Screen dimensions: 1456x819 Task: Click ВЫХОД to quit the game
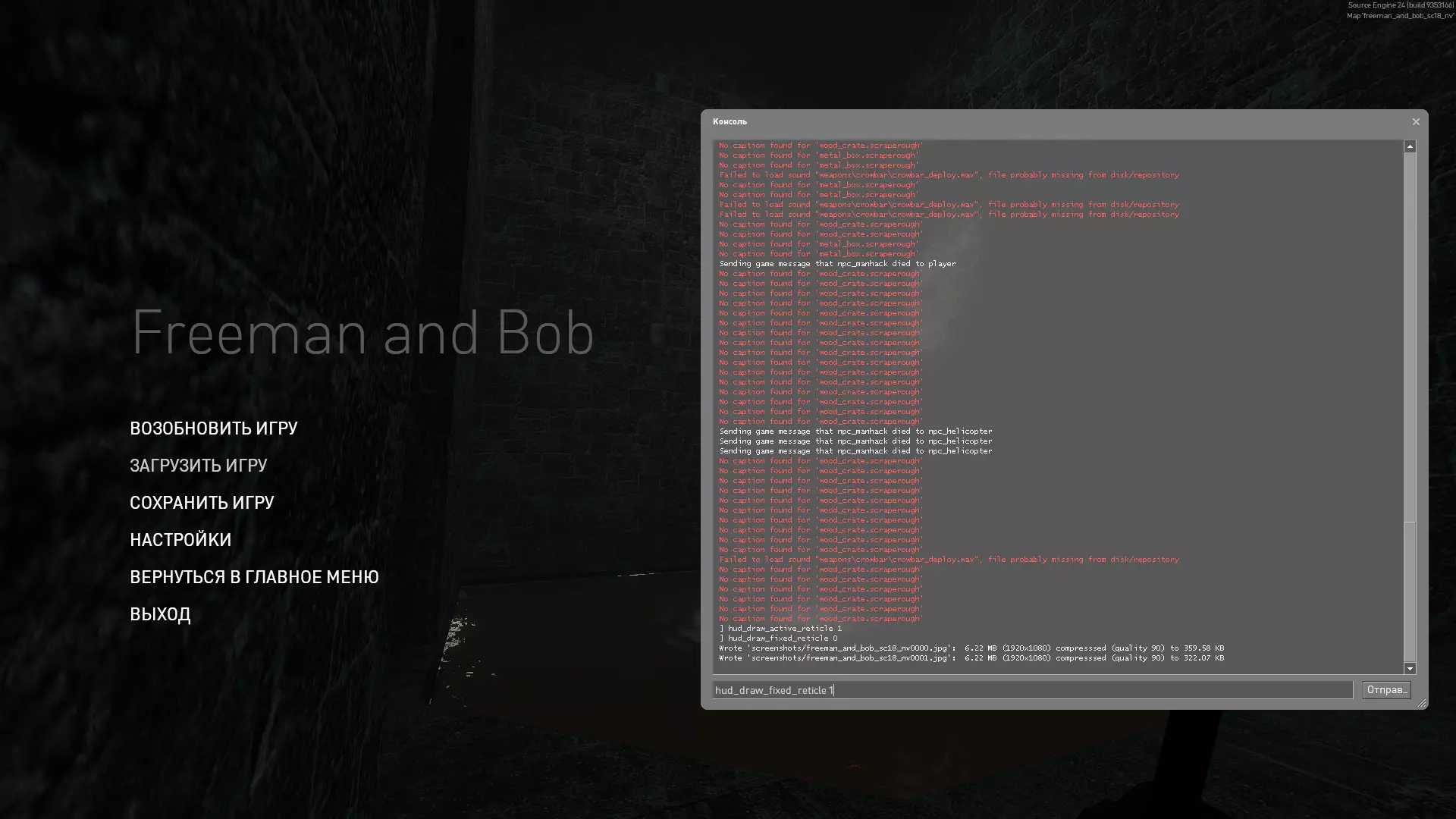coord(160,614)
